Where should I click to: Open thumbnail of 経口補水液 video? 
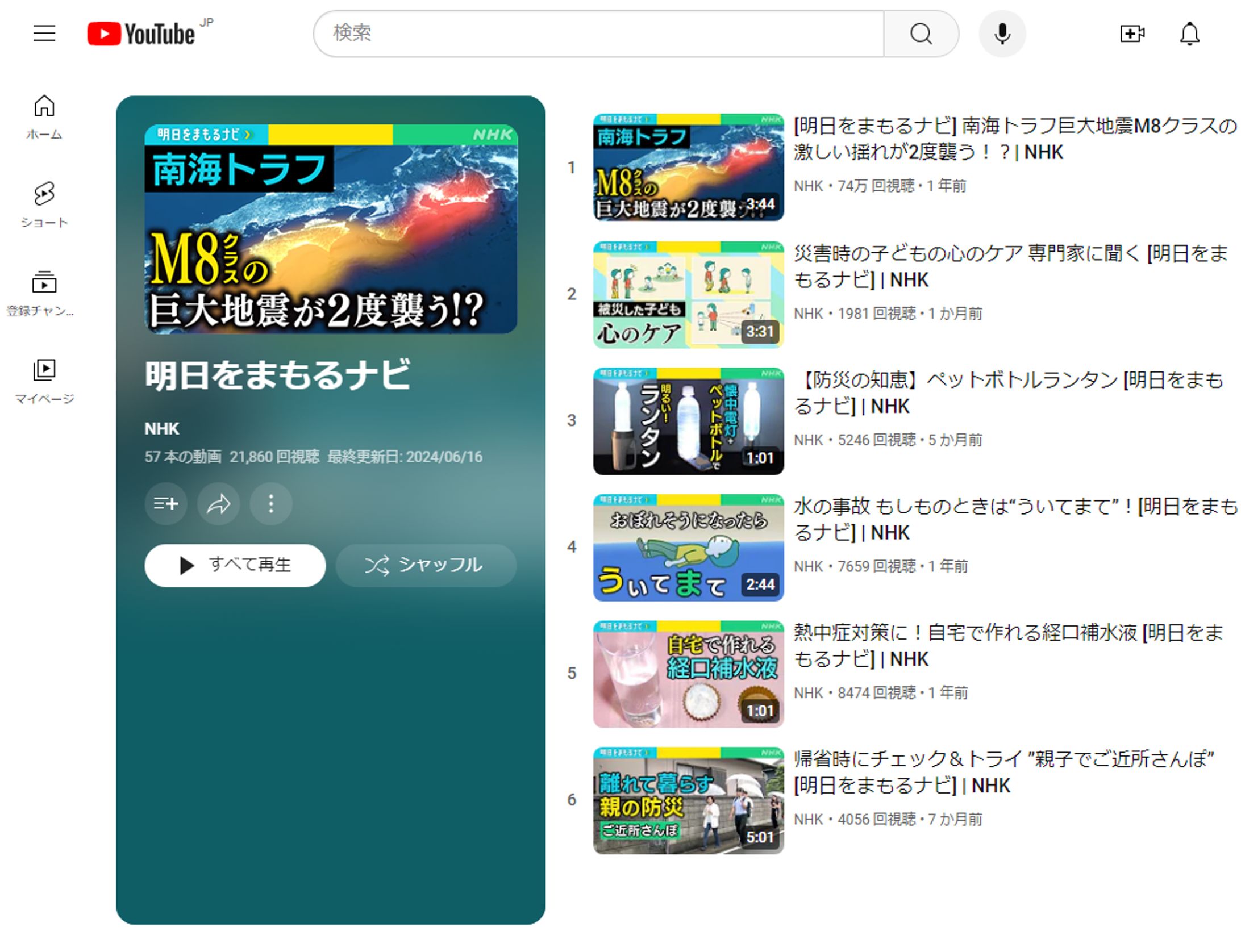coord(688,674)
